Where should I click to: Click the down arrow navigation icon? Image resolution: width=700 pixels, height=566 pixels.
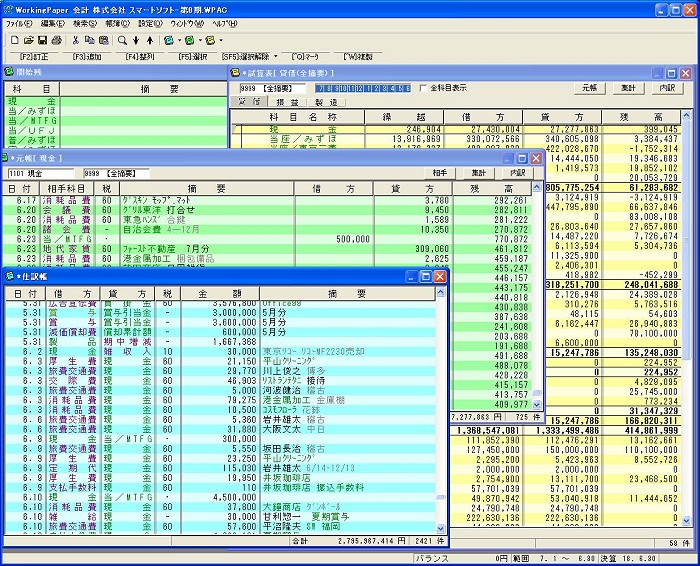click(136, 40)
